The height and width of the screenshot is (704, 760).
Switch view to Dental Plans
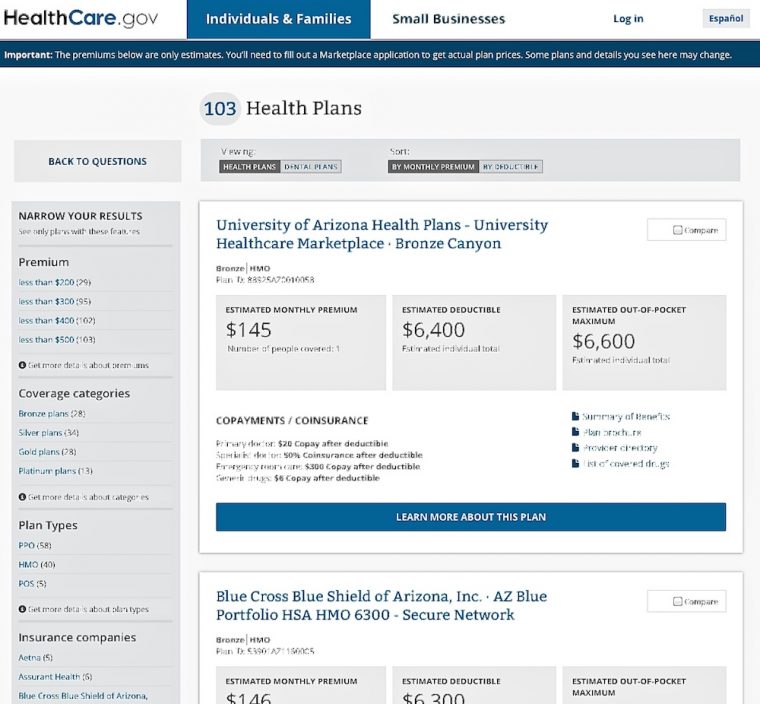311,167
